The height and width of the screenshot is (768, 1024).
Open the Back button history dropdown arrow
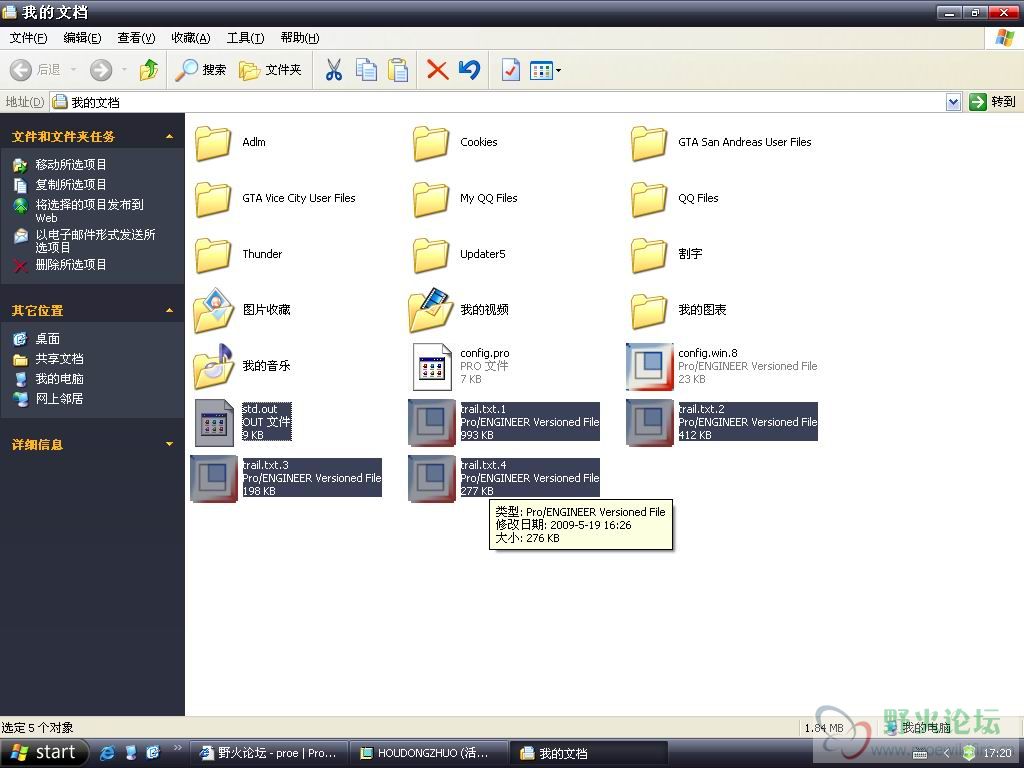tap(73, 70)
